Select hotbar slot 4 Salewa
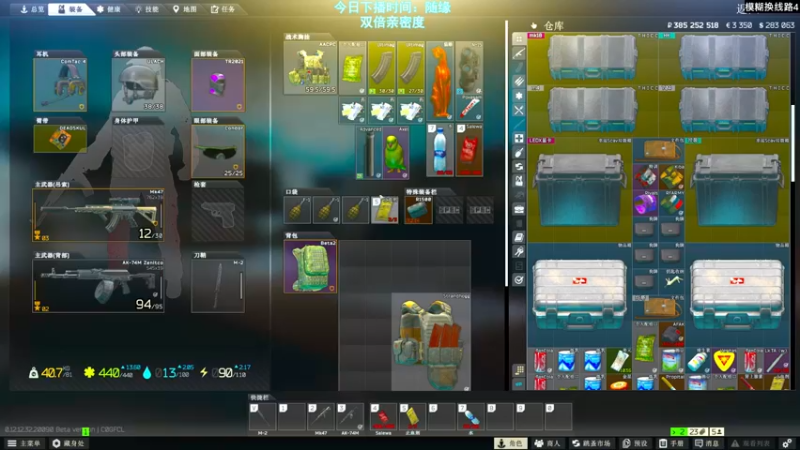Screen dimensions: 800x450 pos(383,417)
